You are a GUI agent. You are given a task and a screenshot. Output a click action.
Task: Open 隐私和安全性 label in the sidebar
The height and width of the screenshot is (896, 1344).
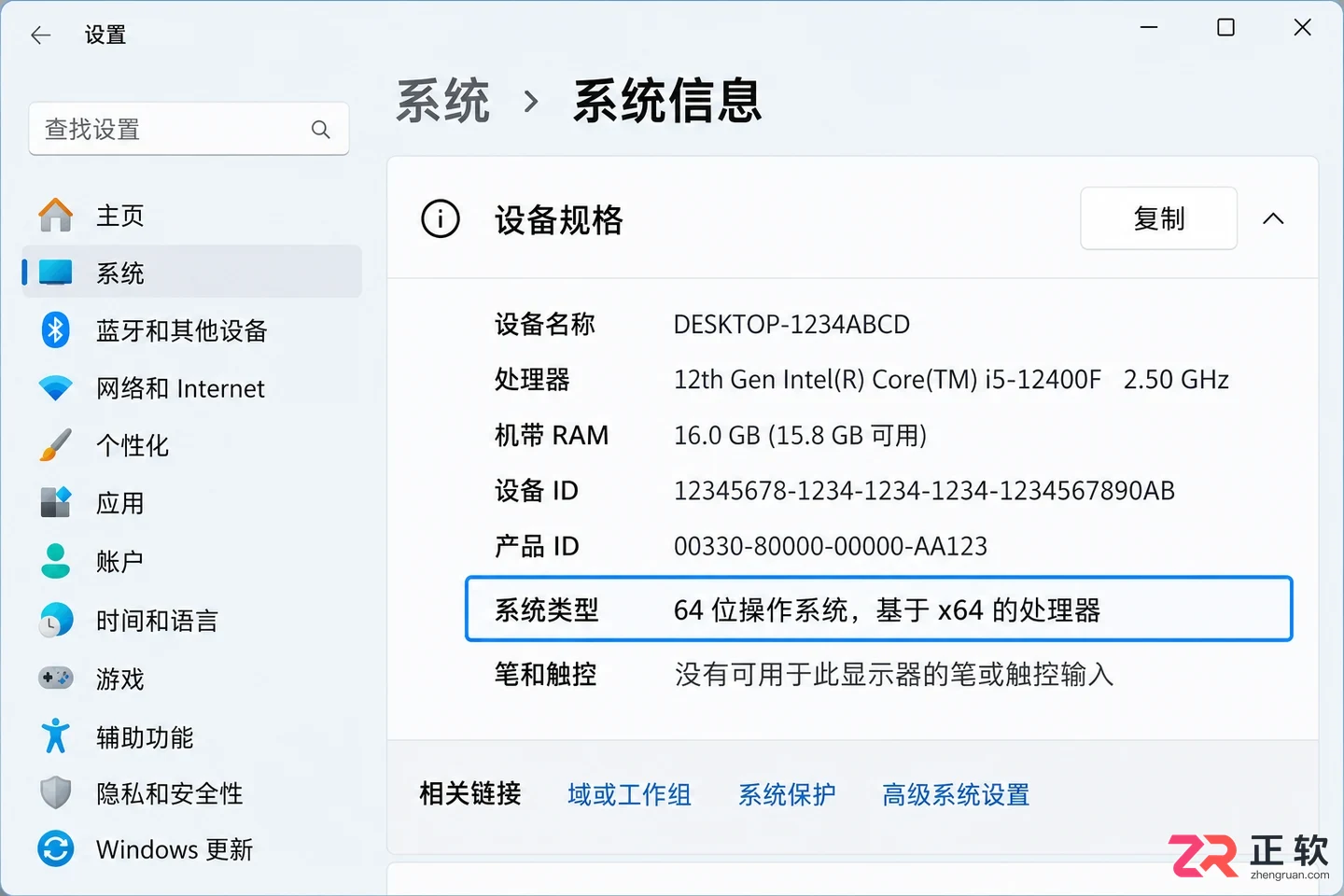(170, 793)
